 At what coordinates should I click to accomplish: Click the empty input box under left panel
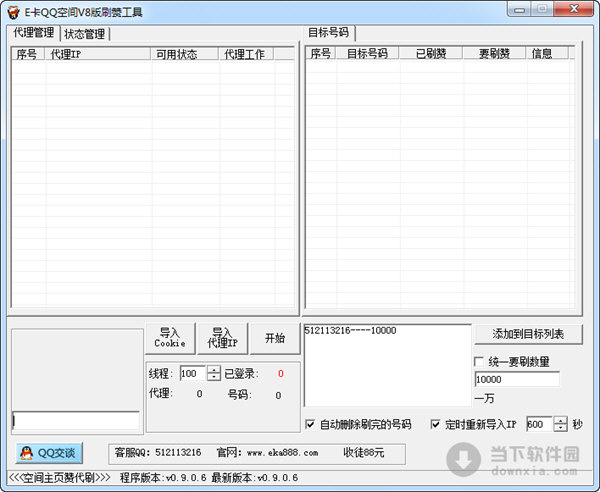(76, 421)
